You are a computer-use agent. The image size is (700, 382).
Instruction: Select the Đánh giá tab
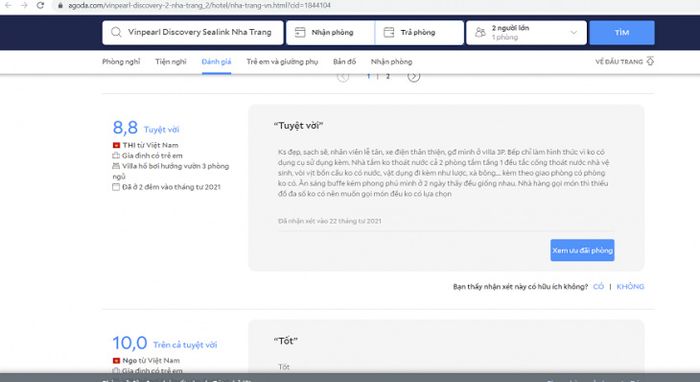coord(217,62)
